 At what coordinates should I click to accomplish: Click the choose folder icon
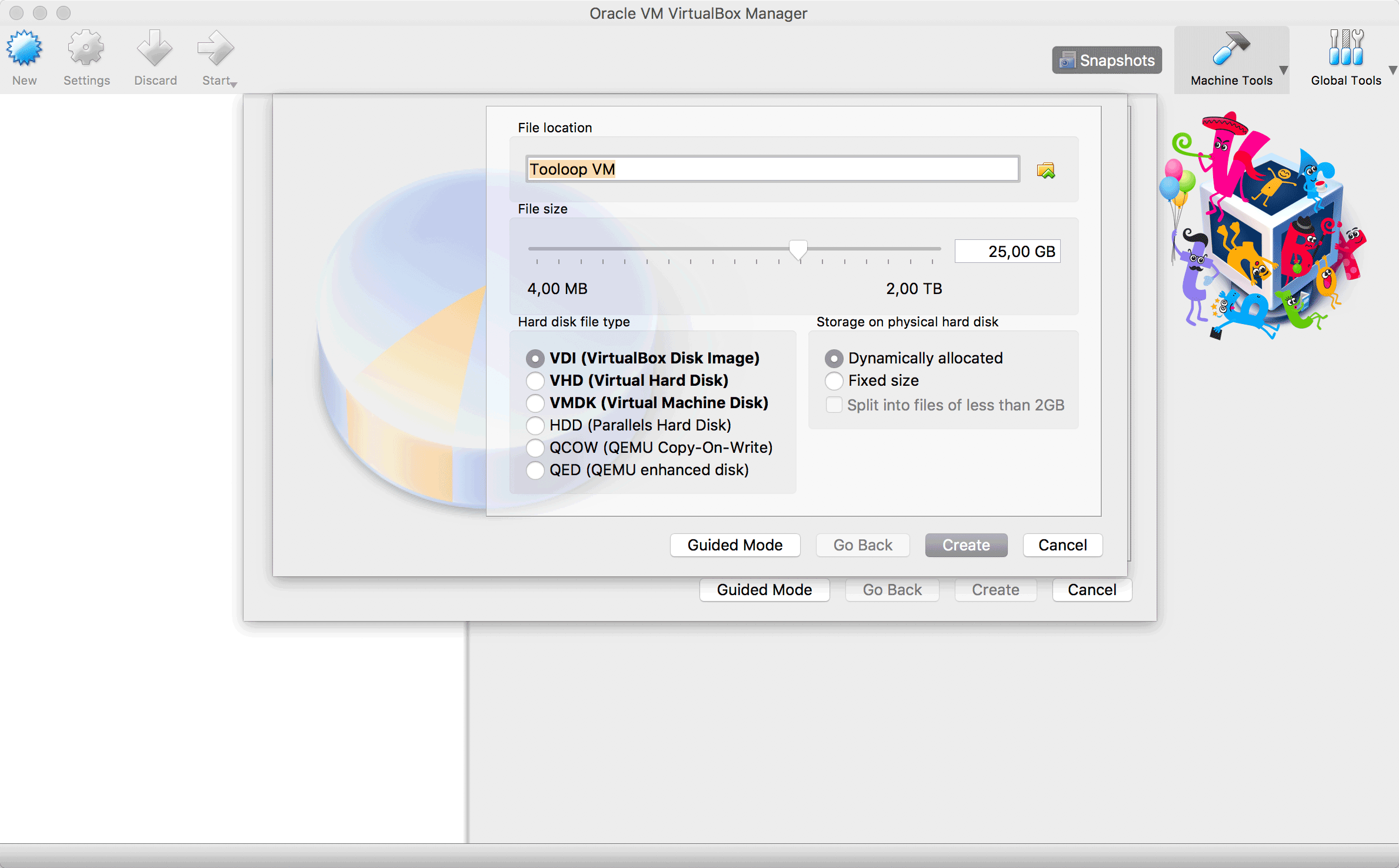pyautogui.click(x=1046, y=171)
